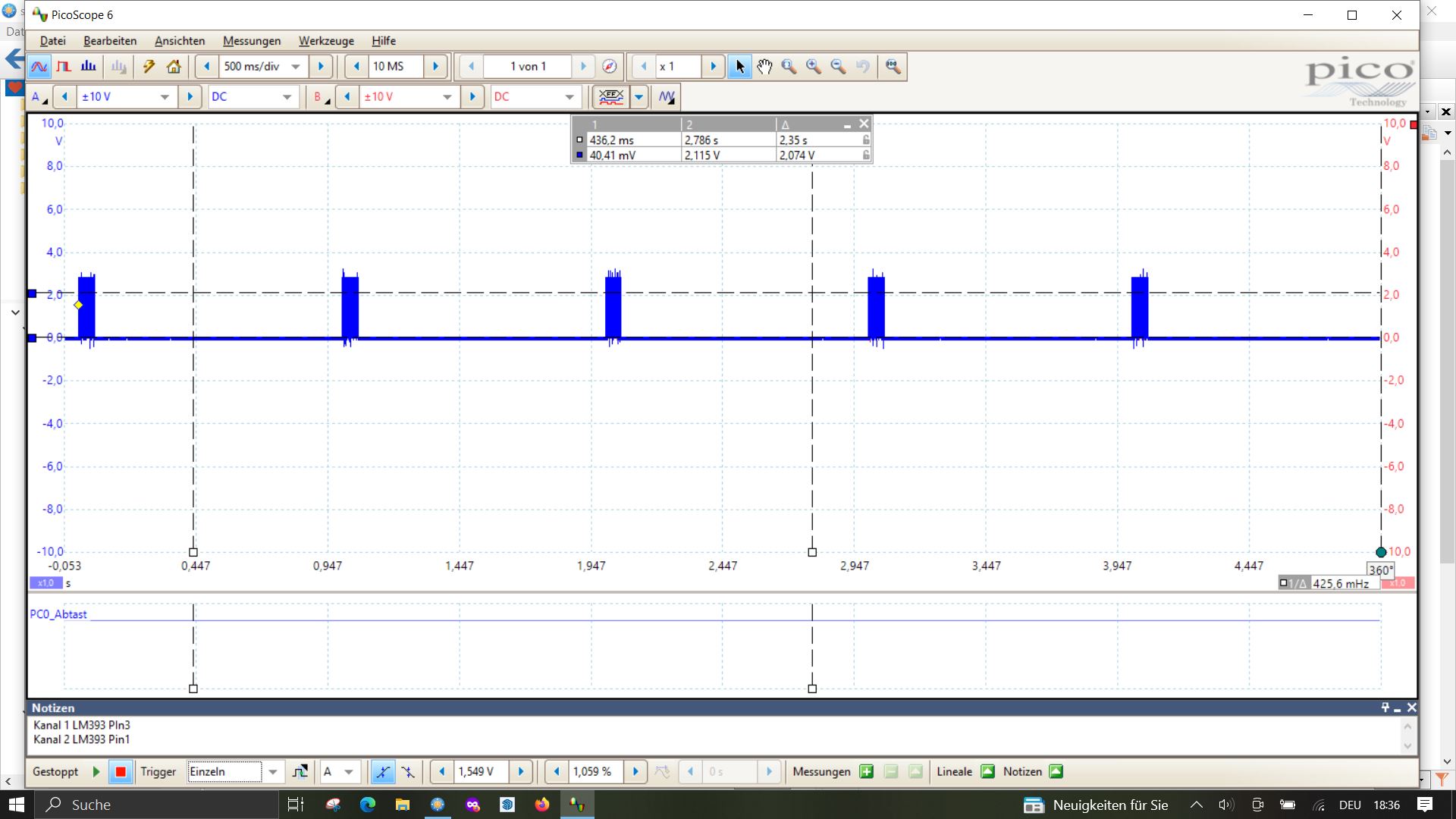Click the math channels waveform icon
The width and height of the screenshot is (1456, 819).
click(666, 97)
